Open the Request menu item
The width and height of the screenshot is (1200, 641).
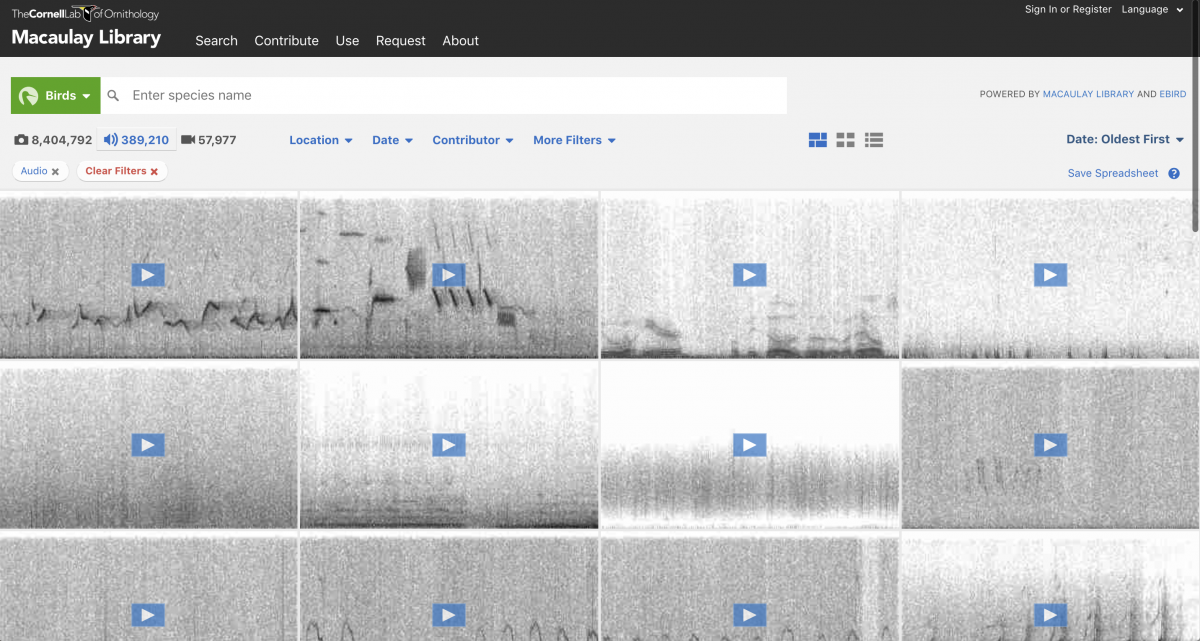pyautogui.click(x=400, y=41)
